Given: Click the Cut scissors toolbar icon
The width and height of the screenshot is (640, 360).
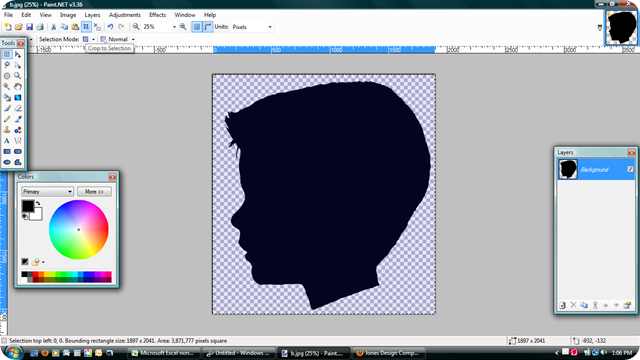Looking at the screenshot, I should [x=53, y=27].
